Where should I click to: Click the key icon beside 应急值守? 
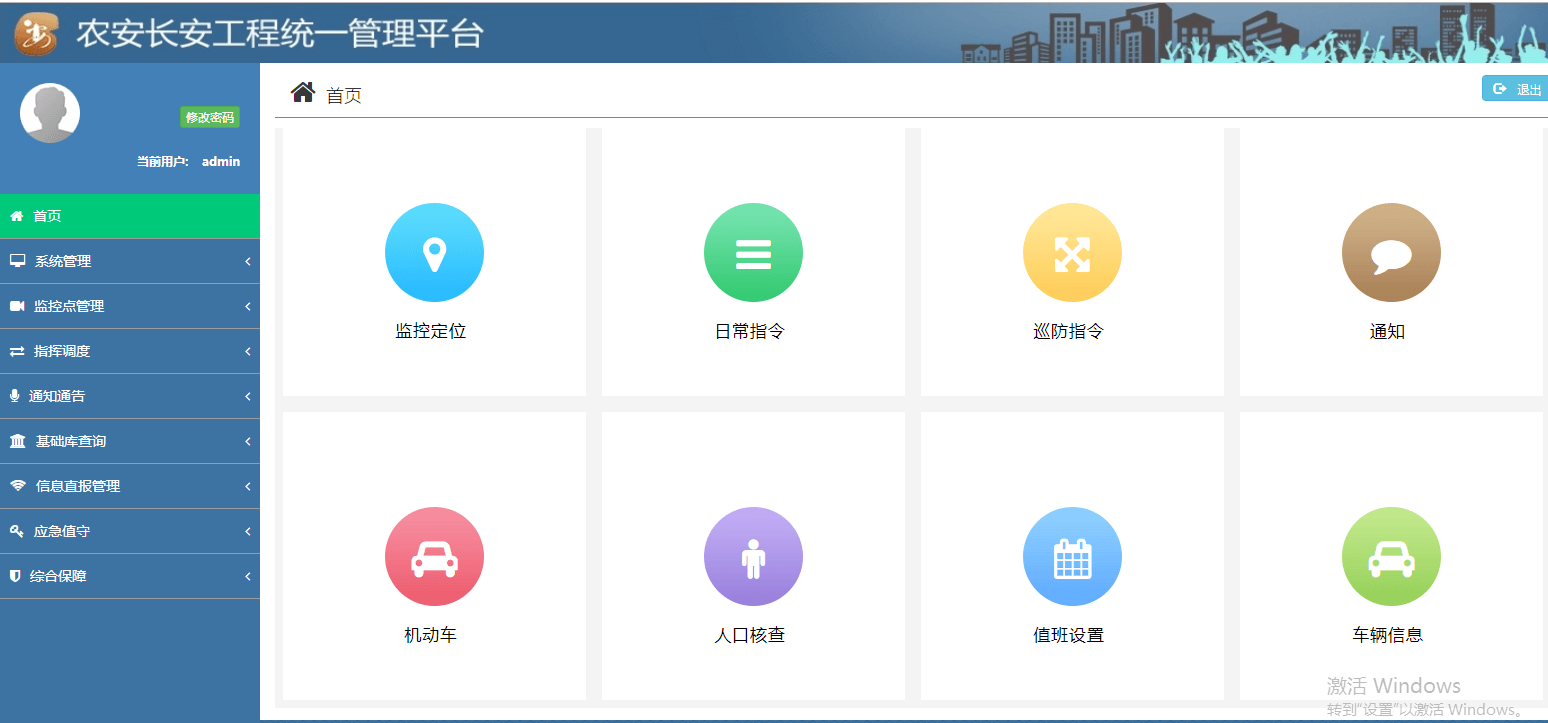pyautogui.click(x=17, y=531)
